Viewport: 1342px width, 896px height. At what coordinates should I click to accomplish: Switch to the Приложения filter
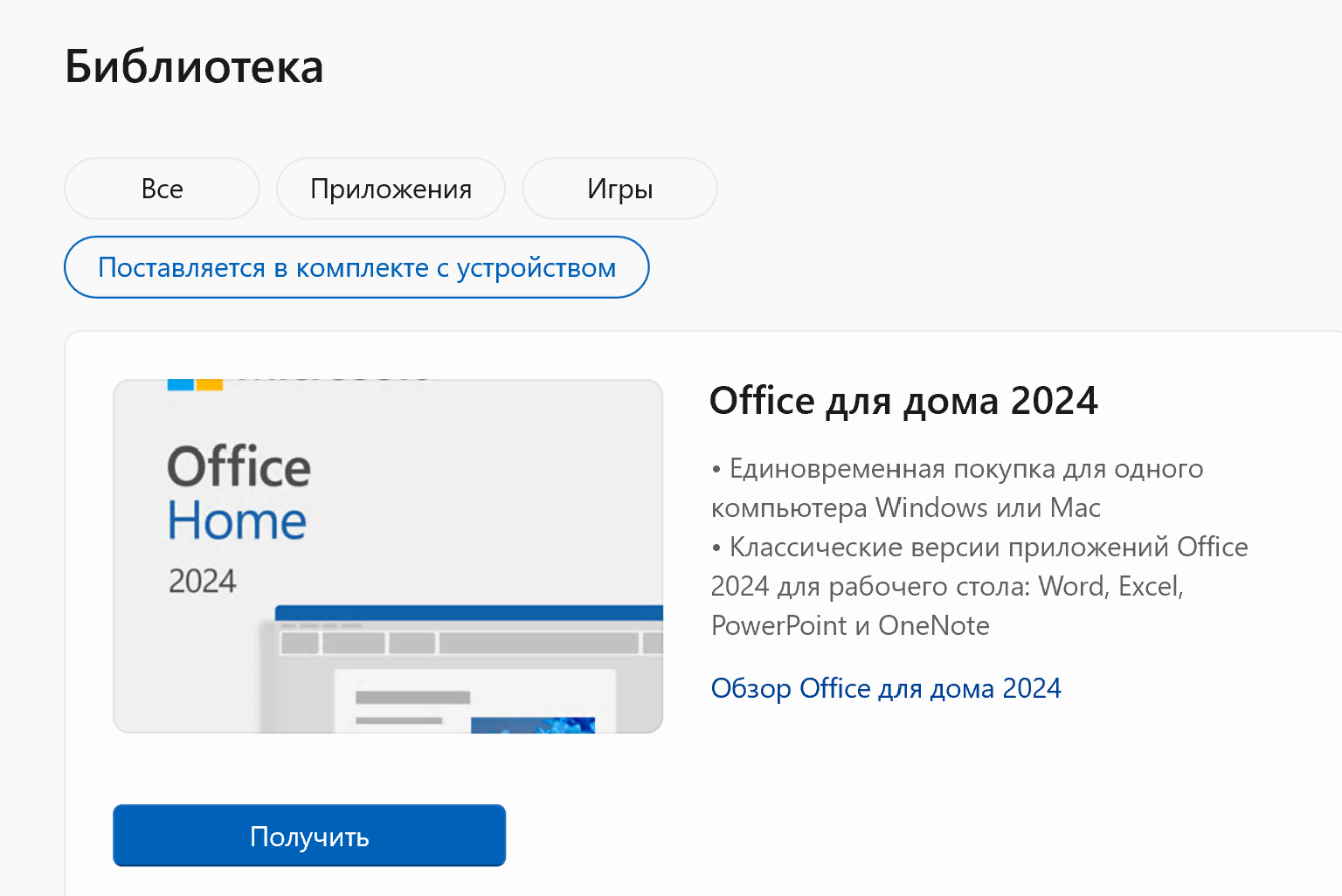point(391,189)
